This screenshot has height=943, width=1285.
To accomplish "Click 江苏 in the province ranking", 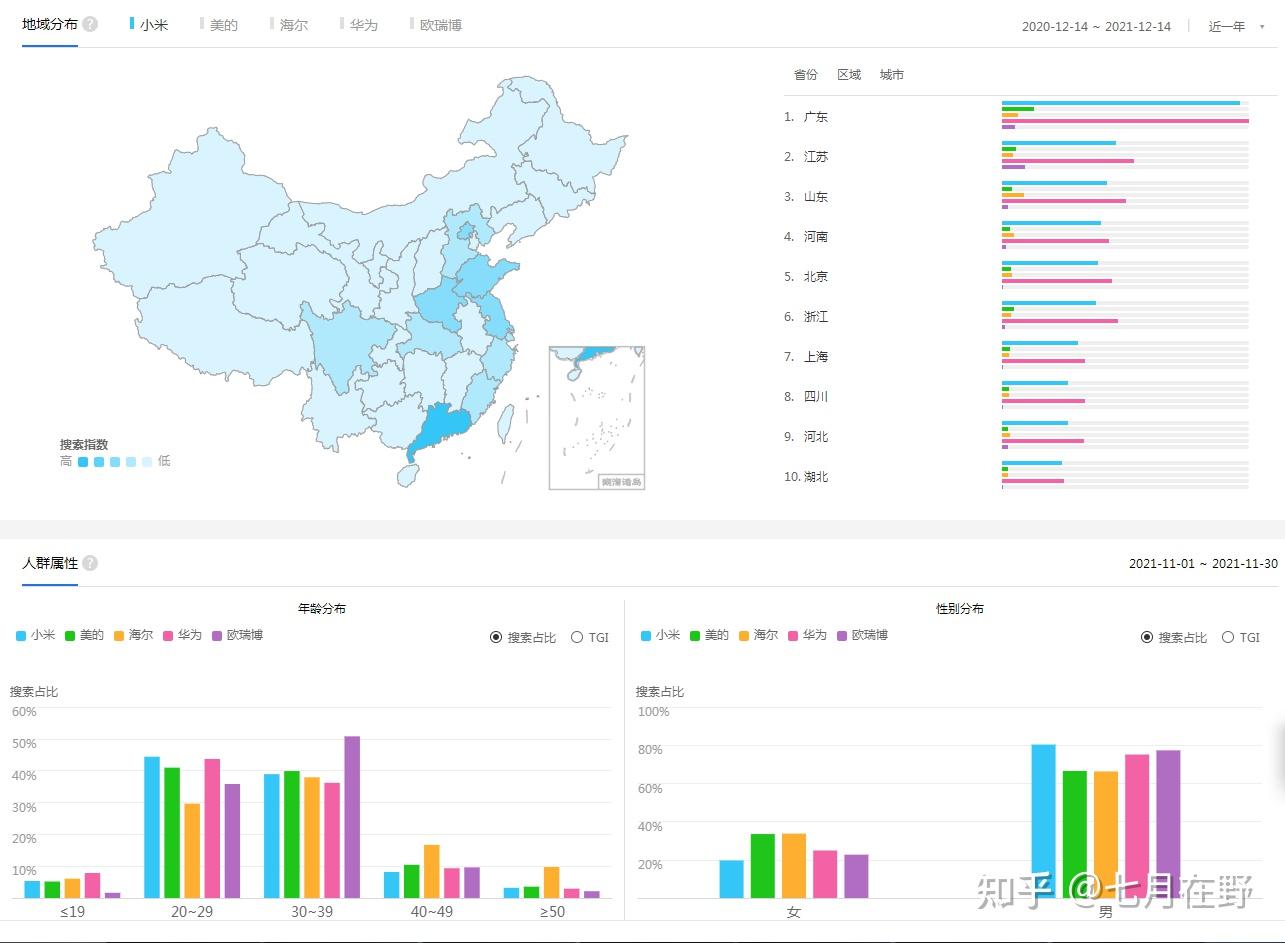I will click(x=816, y=157).
